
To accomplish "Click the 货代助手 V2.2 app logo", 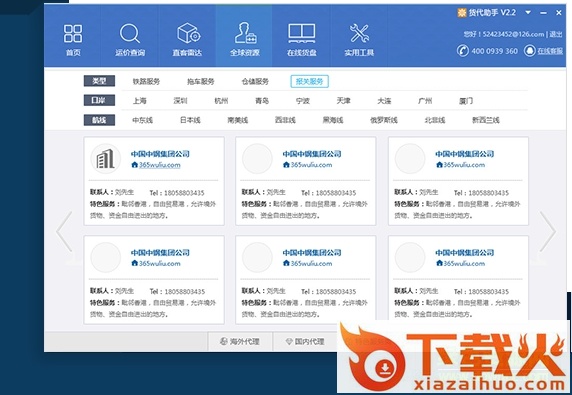I will pyautogui.click(x=462, y=13).
